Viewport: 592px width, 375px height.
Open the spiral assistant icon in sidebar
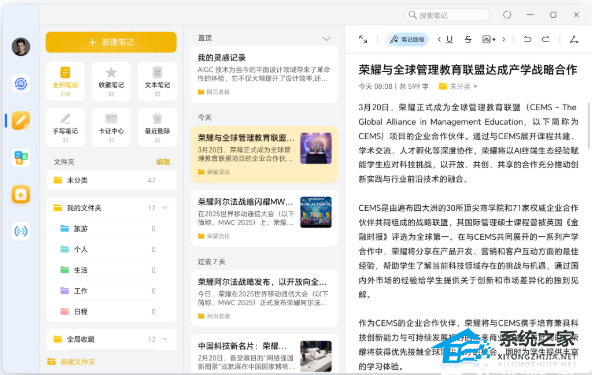21,83
